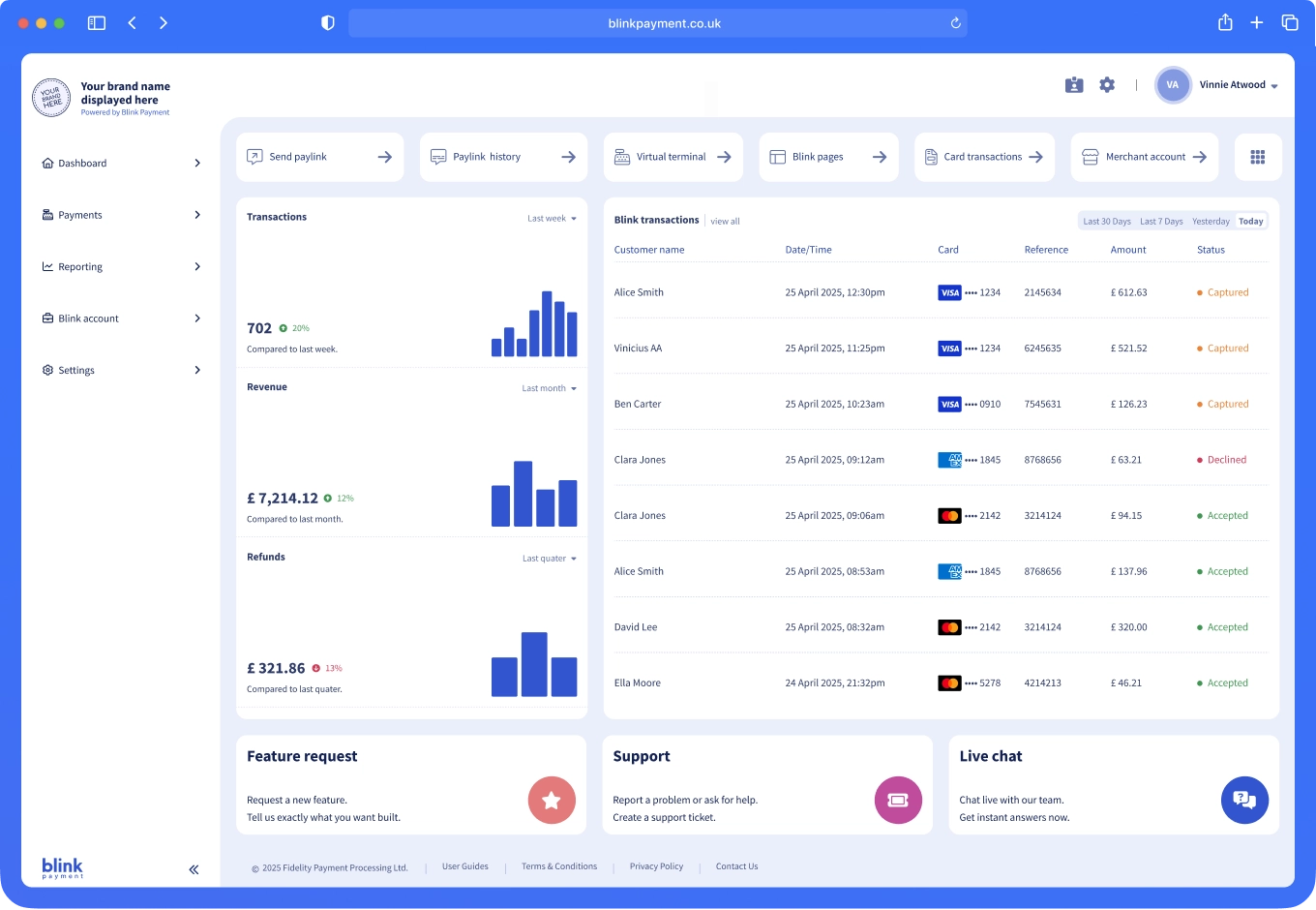Click the reference 7545631

pyautogui.click(x=1043, y=405)
